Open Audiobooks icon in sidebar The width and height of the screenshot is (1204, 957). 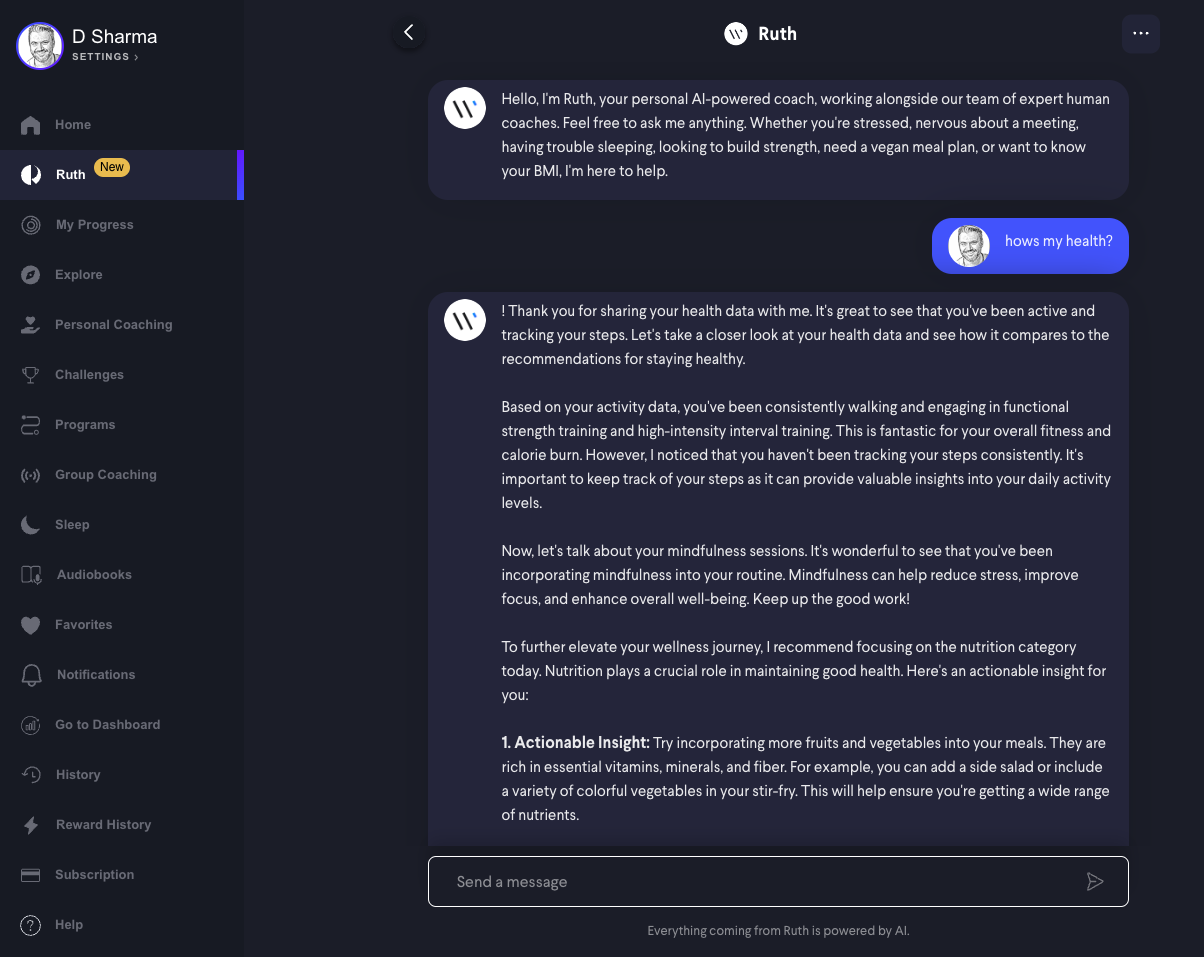pyautogui.click(x=31, y=575)
